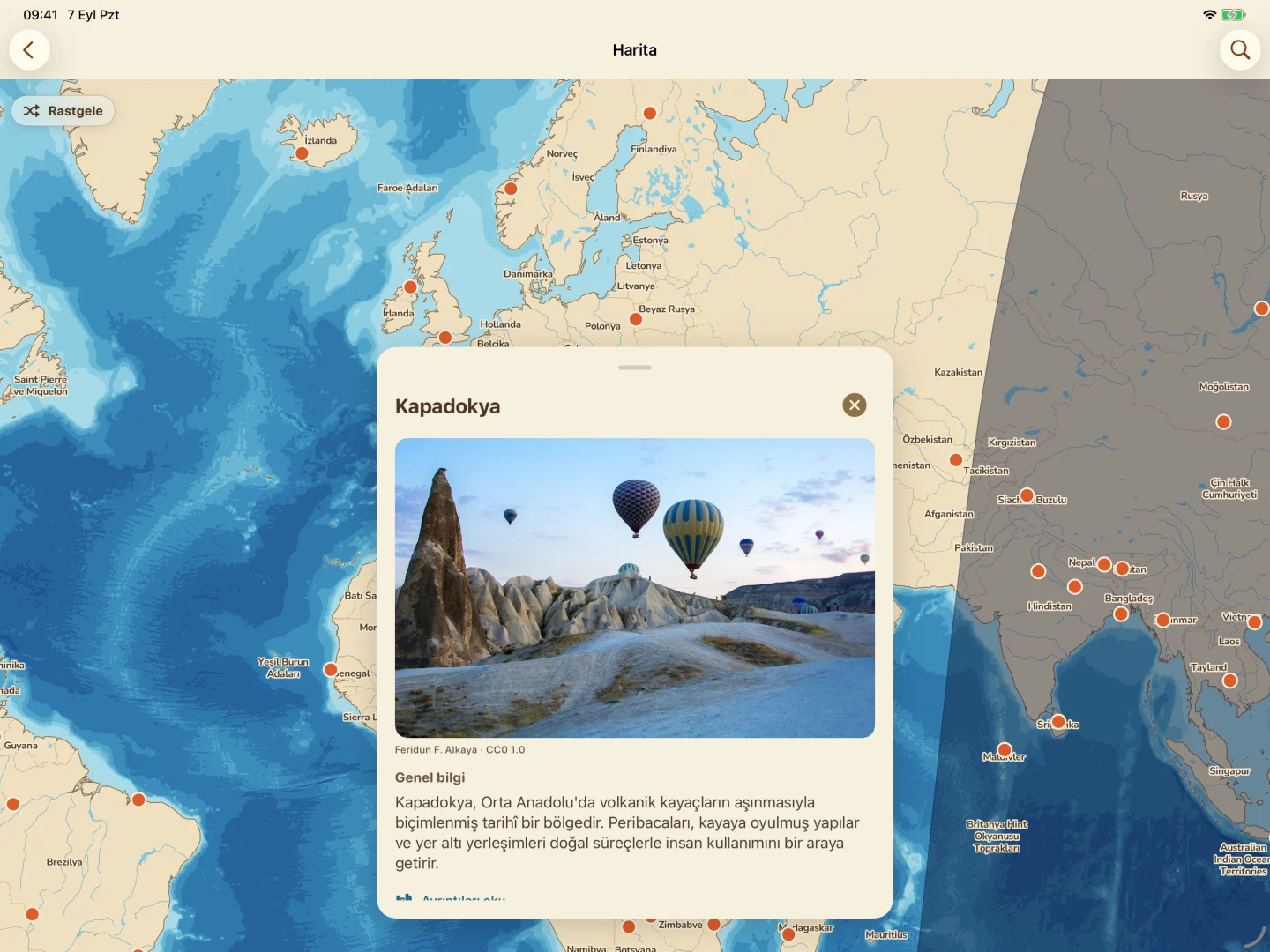Tap the Tacikistan region pin
Image resolution: width=1270 pixels, height=952 pixels.
point(956,460)
